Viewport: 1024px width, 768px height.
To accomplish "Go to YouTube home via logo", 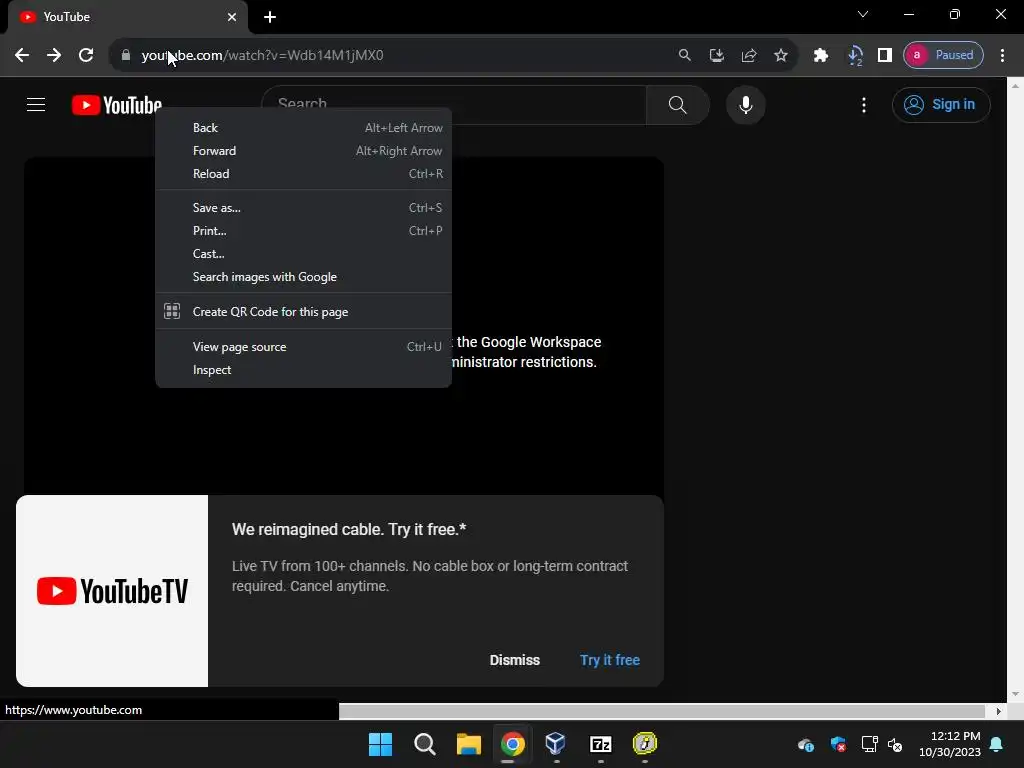I will point(117,104).
